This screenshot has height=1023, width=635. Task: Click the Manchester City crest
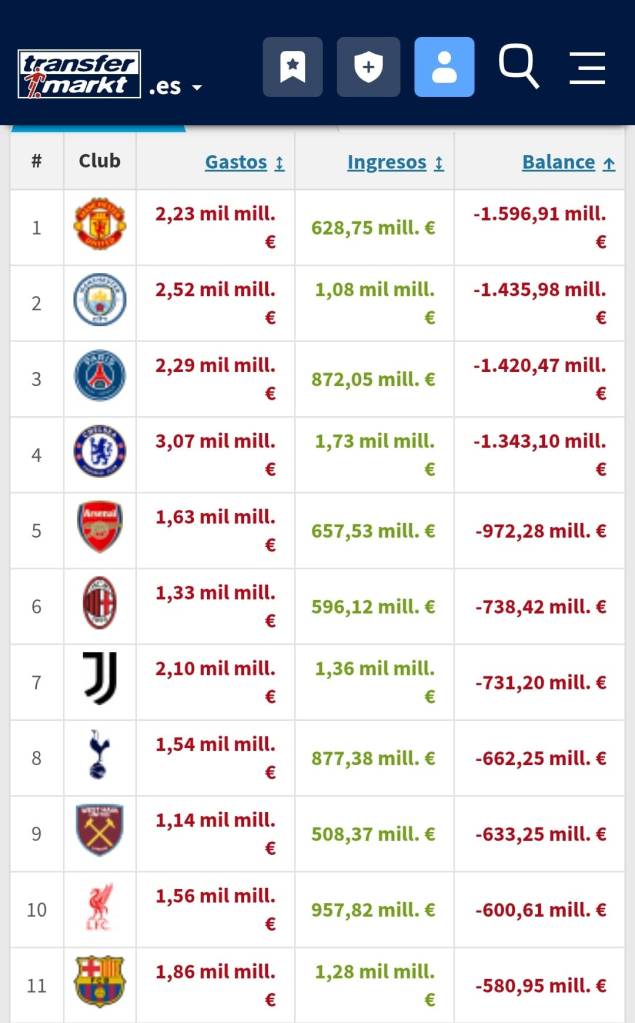coord(100,300)
